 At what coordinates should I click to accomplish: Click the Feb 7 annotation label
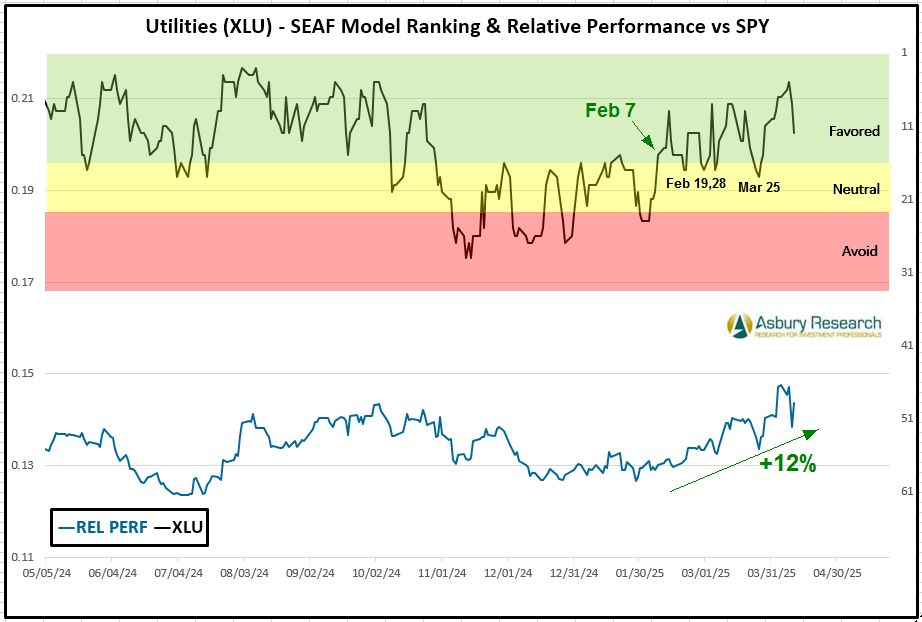pyautogui.click(x=610, y=110)
